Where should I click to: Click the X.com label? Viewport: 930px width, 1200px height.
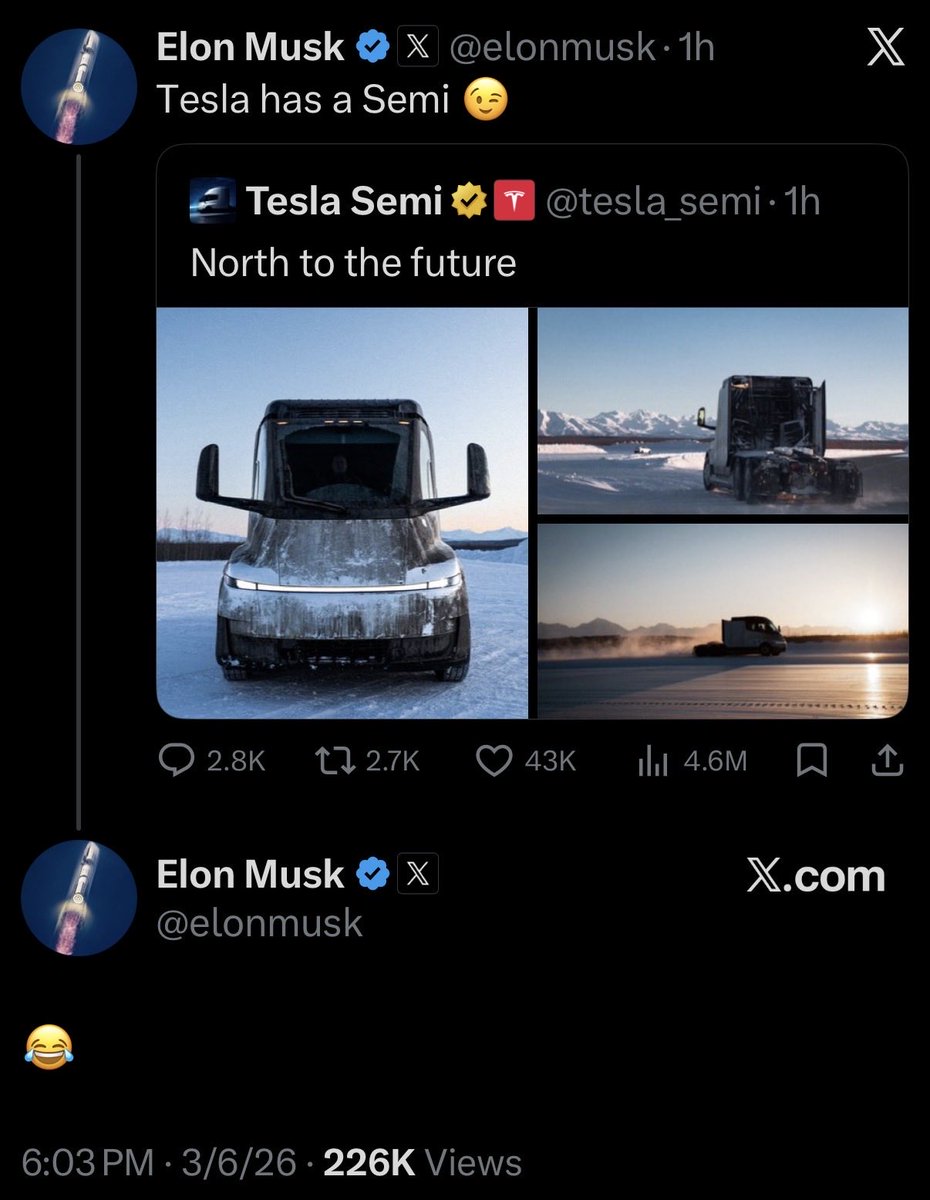815,876
